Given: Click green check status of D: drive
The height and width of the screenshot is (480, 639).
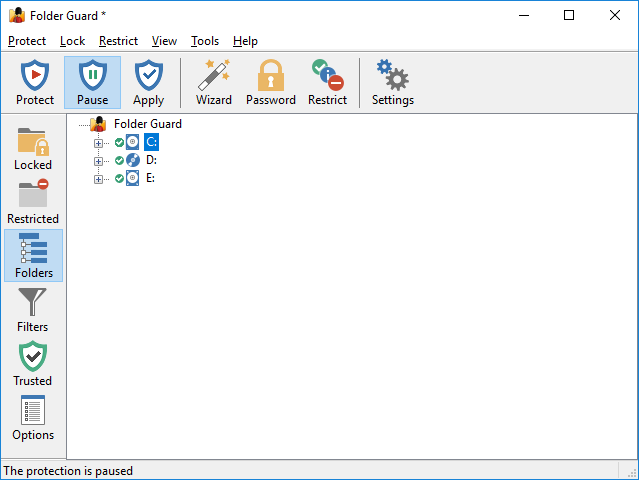Looking at the screenshot, I should pyautogui.click(x=119, y=160).
